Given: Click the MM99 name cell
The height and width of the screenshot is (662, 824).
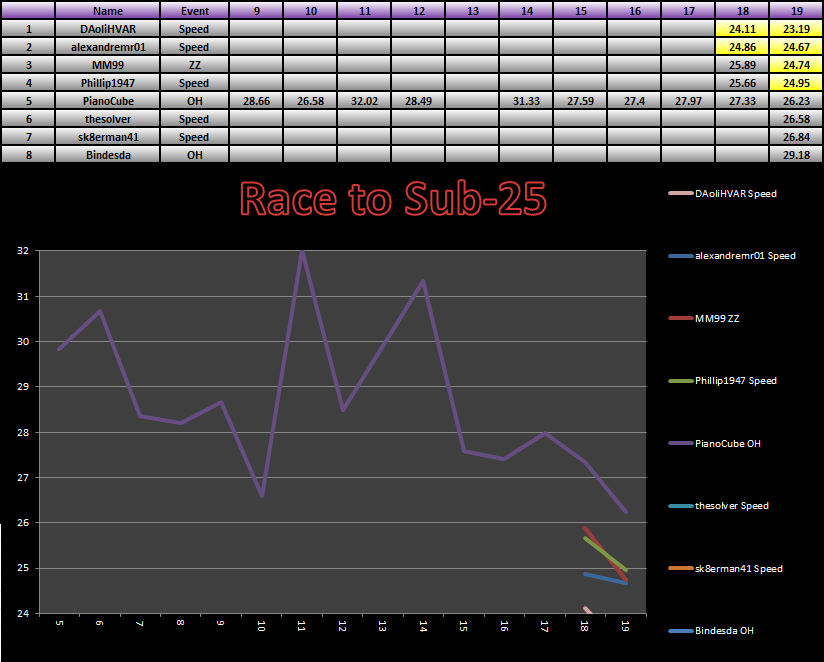Looking at the screenshot, I should (108, 65).
